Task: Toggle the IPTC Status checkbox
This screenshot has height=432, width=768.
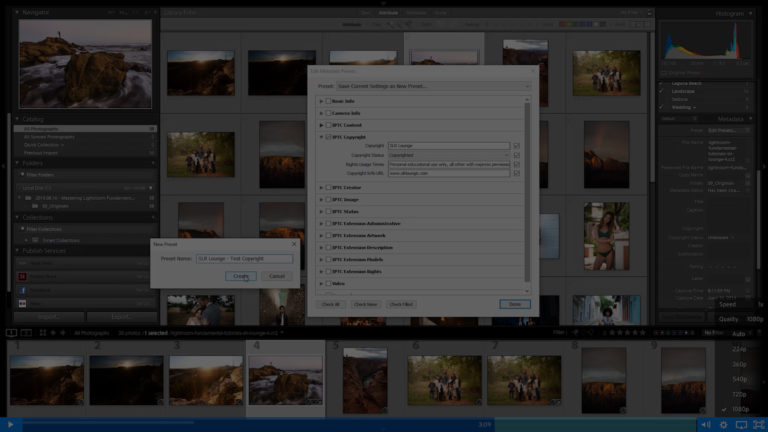Action: [x=329, y=212]
